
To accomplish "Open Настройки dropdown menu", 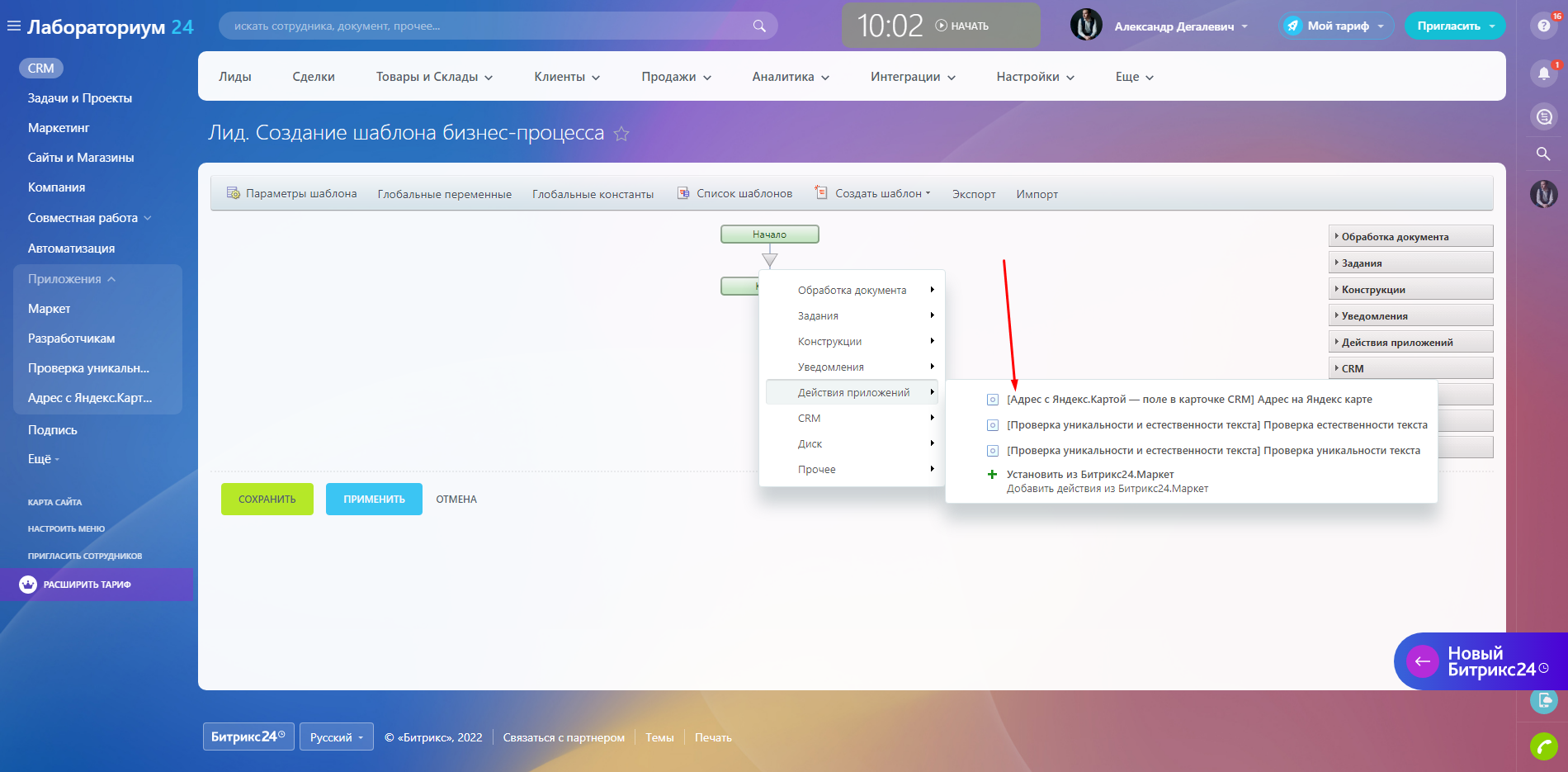I will tap(1036, 77).
